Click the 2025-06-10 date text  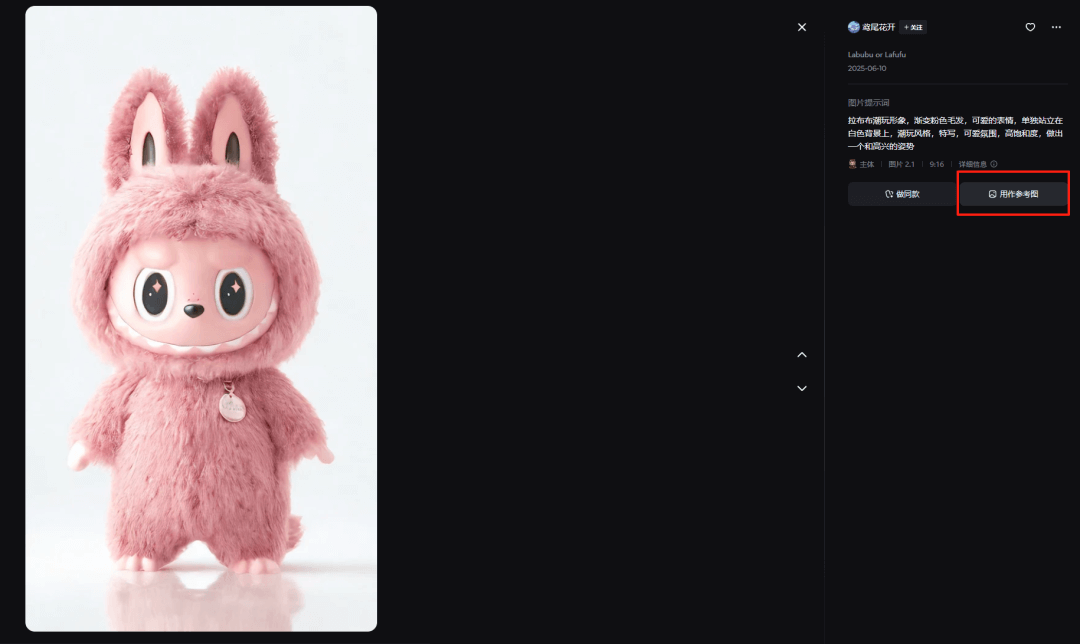867,69
